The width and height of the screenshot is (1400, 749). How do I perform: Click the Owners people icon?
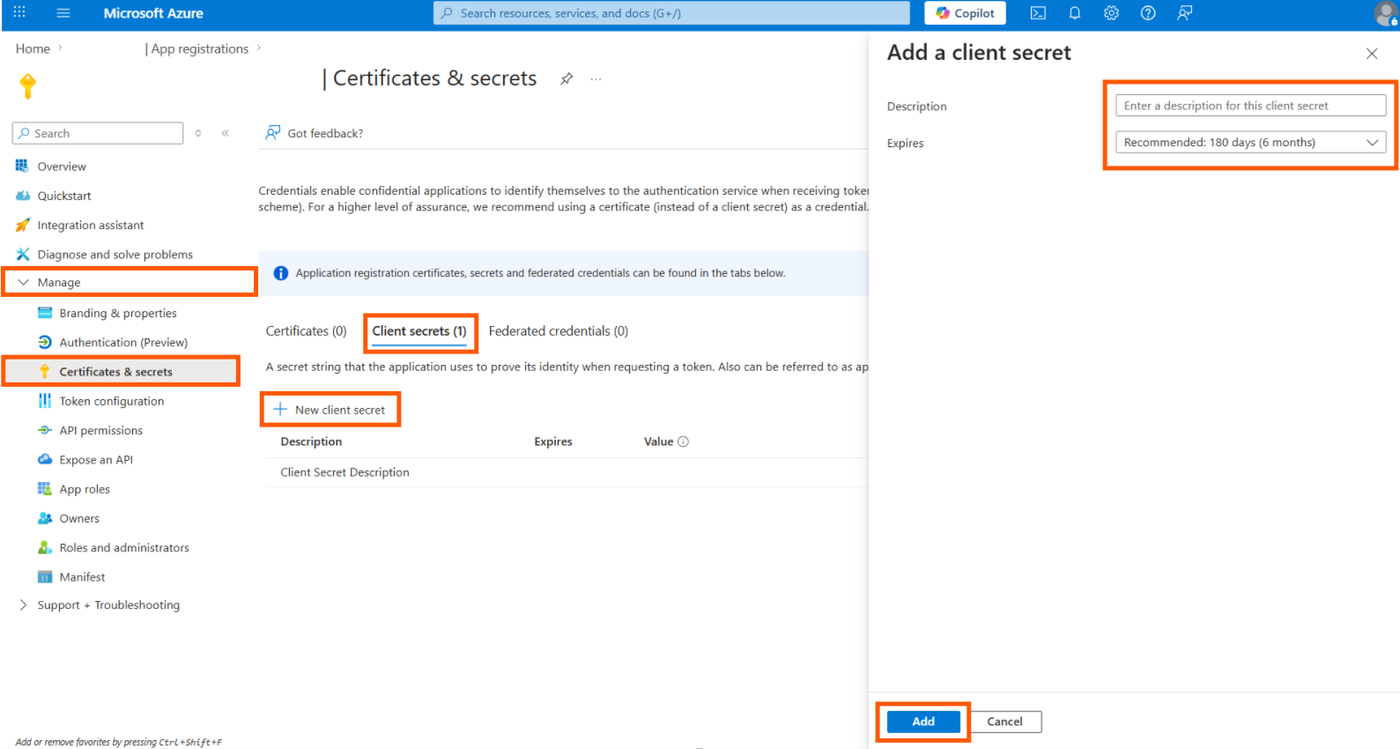[44, 518]
